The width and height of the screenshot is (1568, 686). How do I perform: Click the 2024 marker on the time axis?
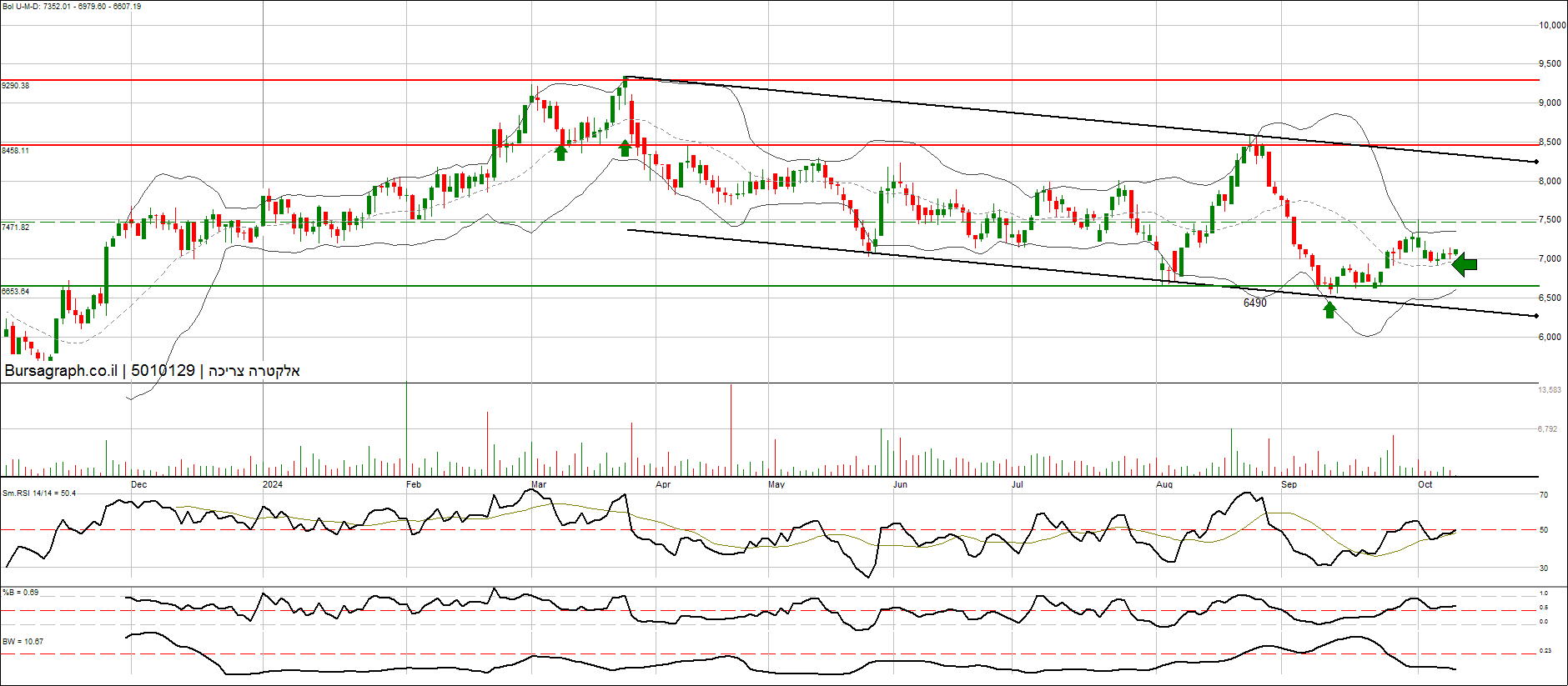(272, 484)
